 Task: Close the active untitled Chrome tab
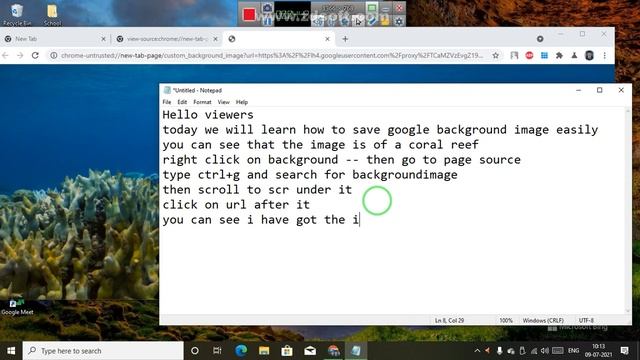[327, 39]
